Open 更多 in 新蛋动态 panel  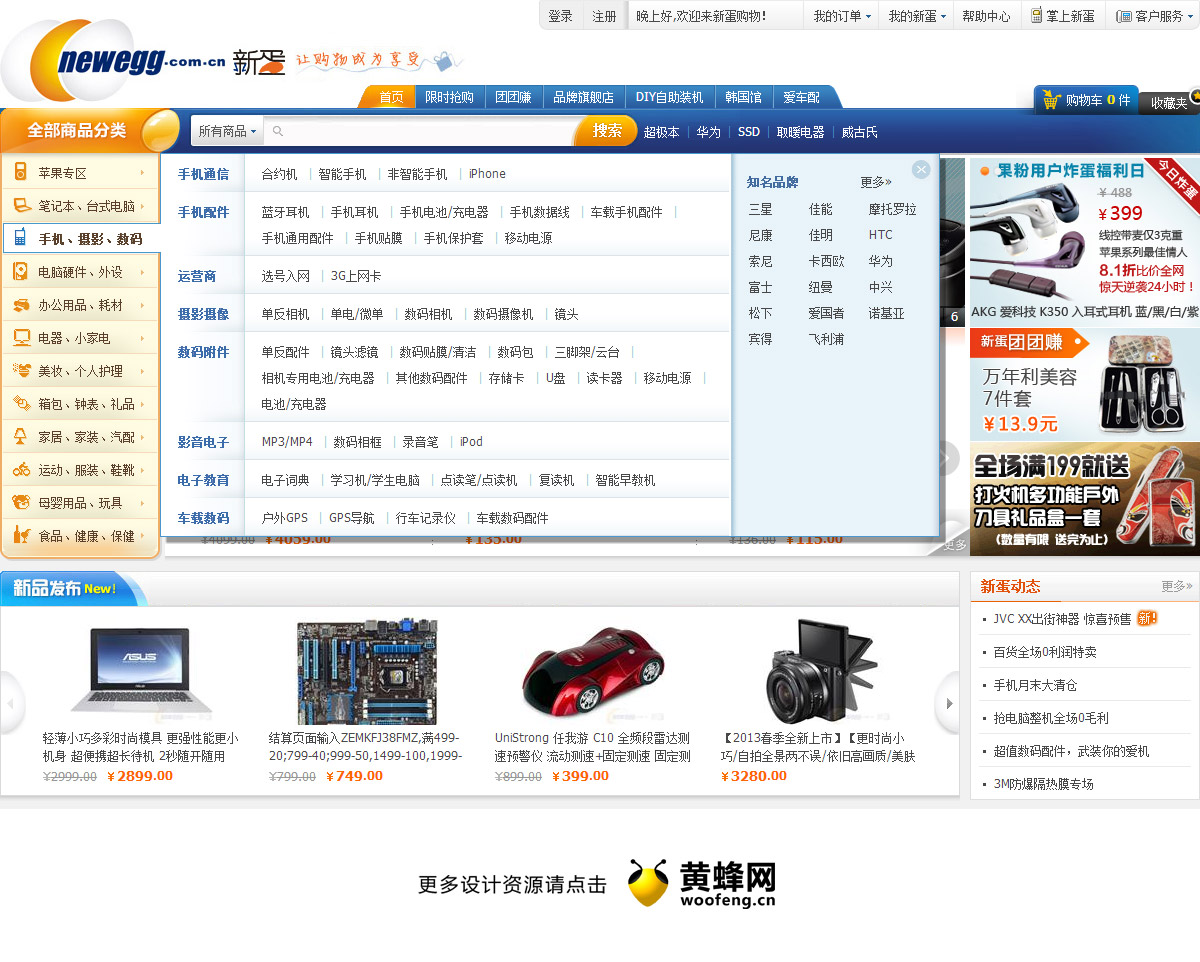click(x=1176, y=586)
